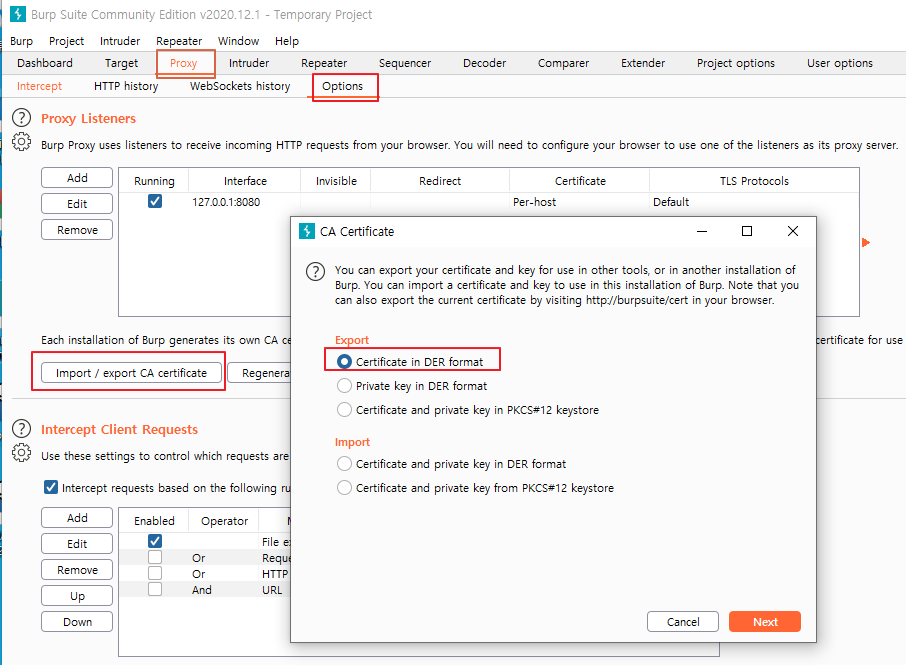This screenshot has width=906, height=665.
Task: Select the 127.0.0.1:8080 interface cell
Action: [x=244, y=202]
